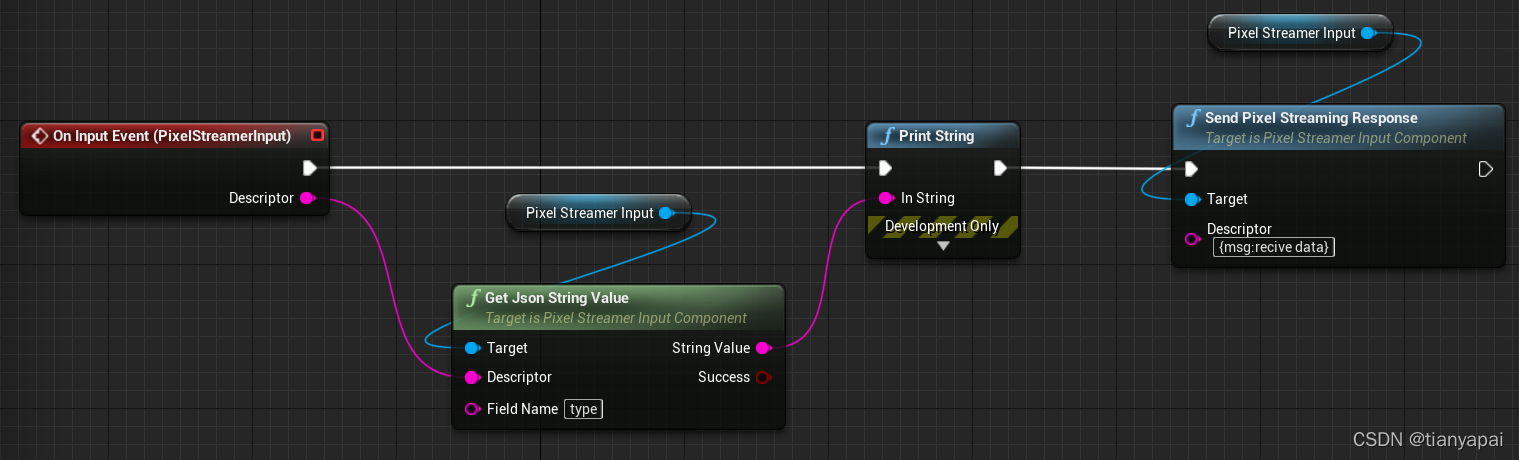Click the Descriptor input pin on Get Json String Value
Image resolution: width=1519 pixels, height=460 pixels.
click(472, 377)
